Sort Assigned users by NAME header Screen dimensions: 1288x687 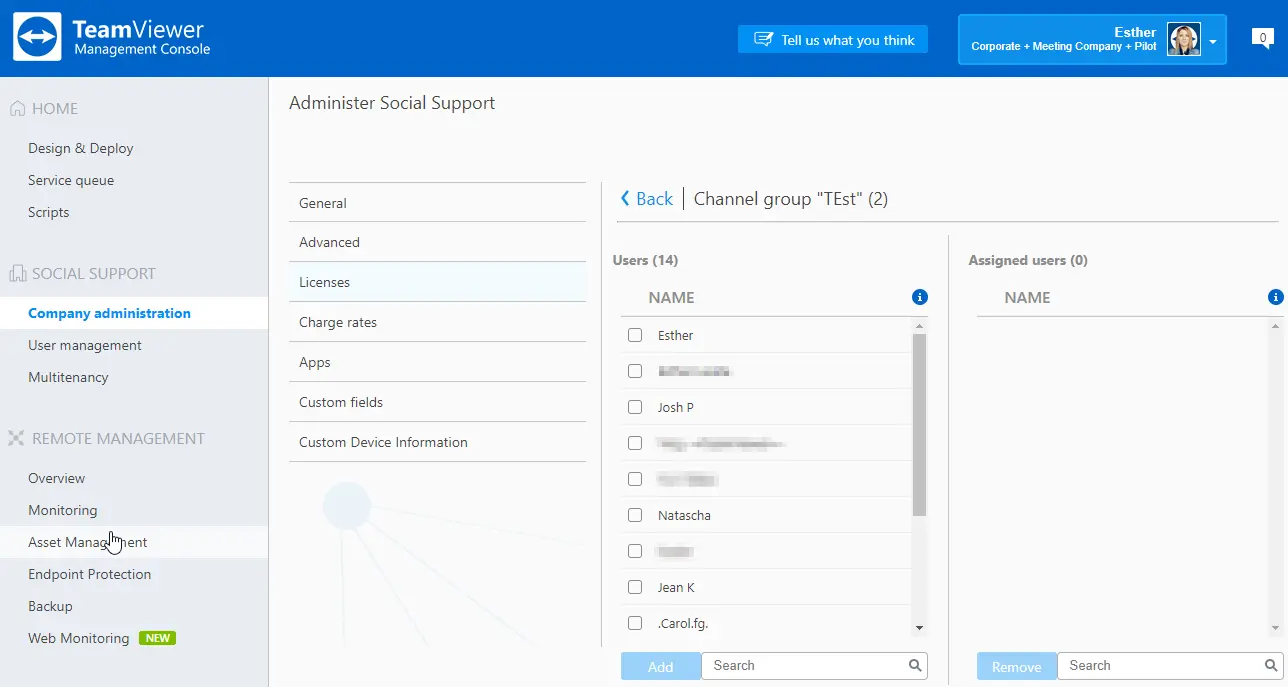[1027, 297]
